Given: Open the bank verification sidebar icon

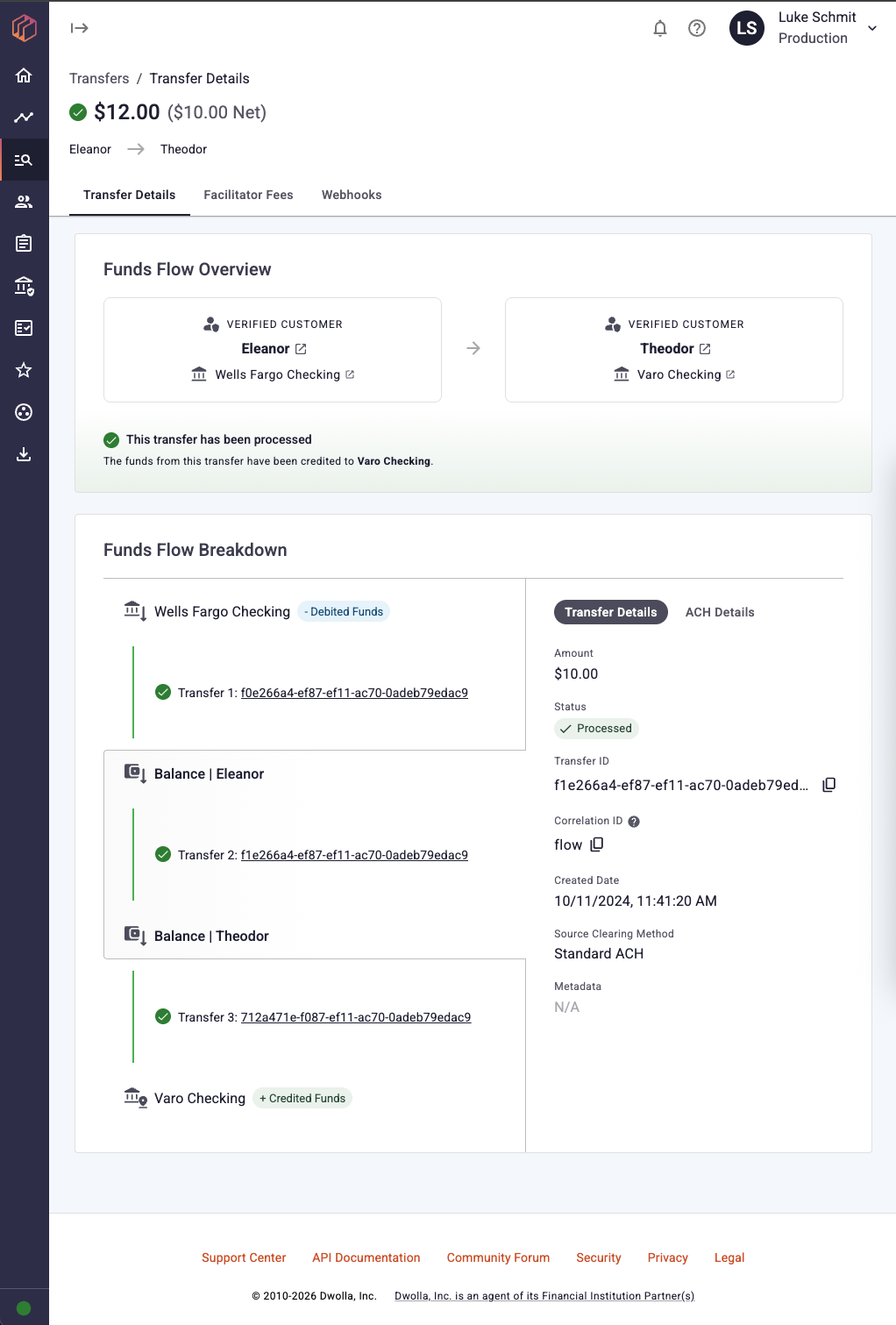Looking at the screenshot, I should pyautogui.click(x=24, y=286).
